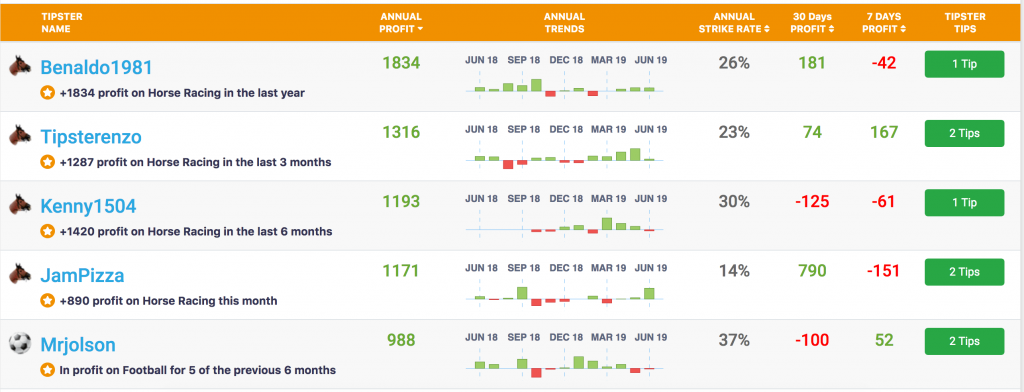Open JamPizza tipster profile link
This screenshot has width=1024, height=392.
82,276
